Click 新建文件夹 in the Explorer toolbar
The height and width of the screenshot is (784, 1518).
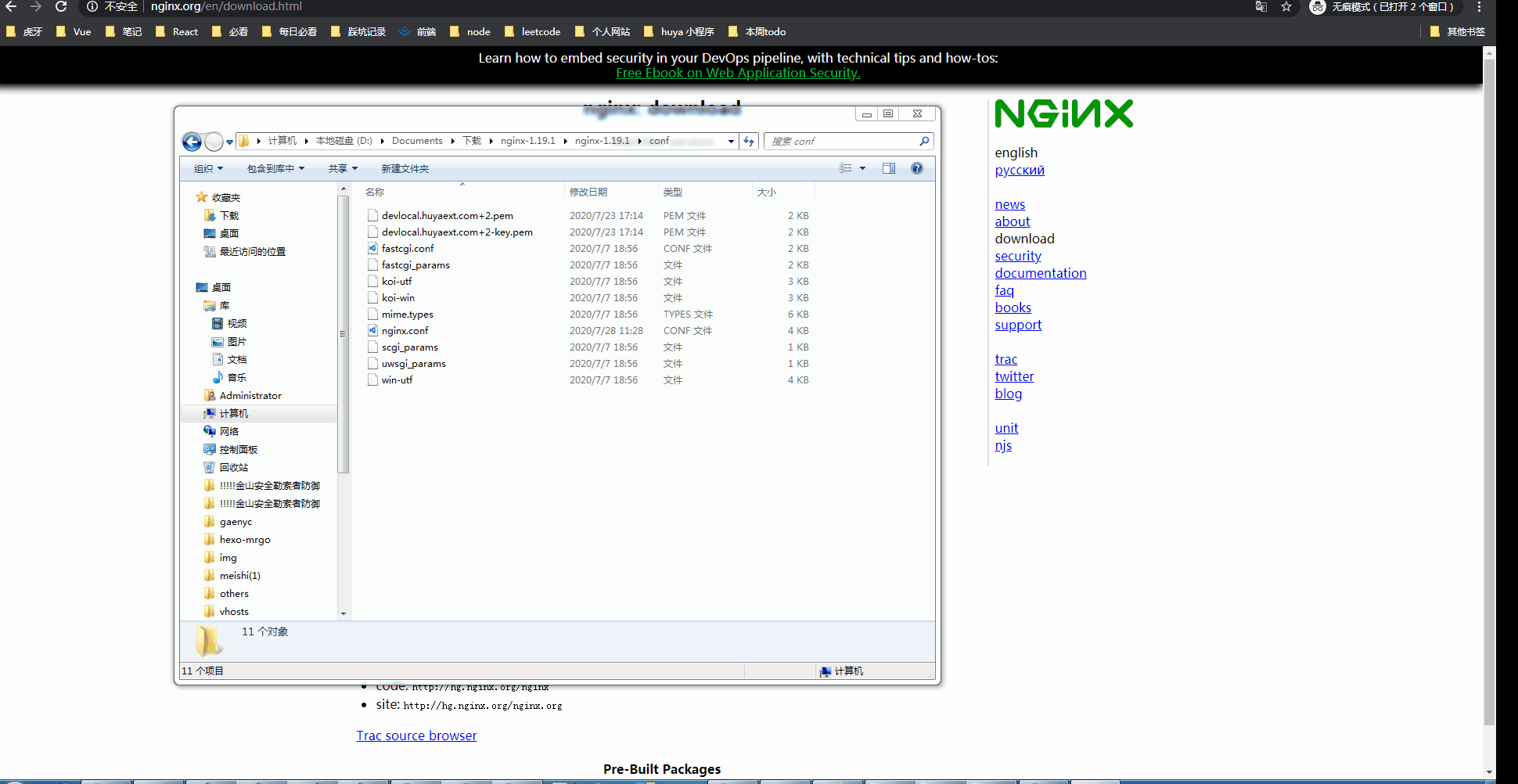405,167
